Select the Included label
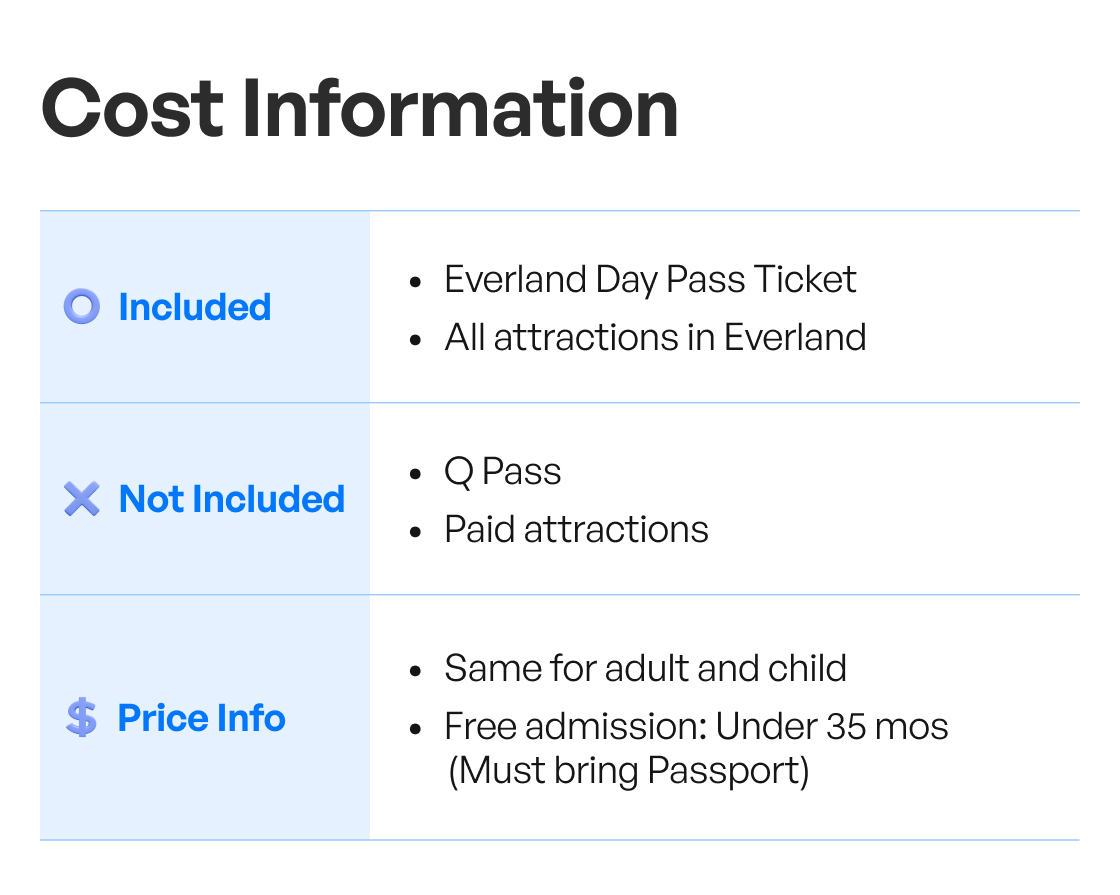Screen dimensions: 1120x895 point(194,307)
